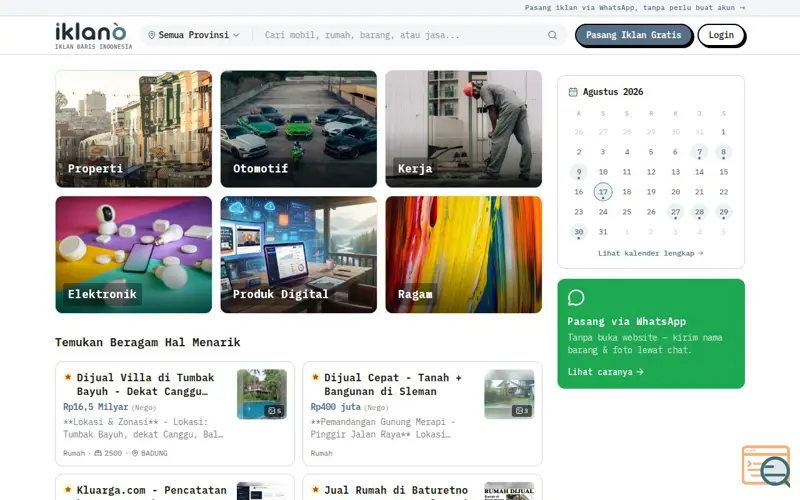Click the search magnifier icon
The height and width of the screenshot is (500, 800).
tap(553, 35)
